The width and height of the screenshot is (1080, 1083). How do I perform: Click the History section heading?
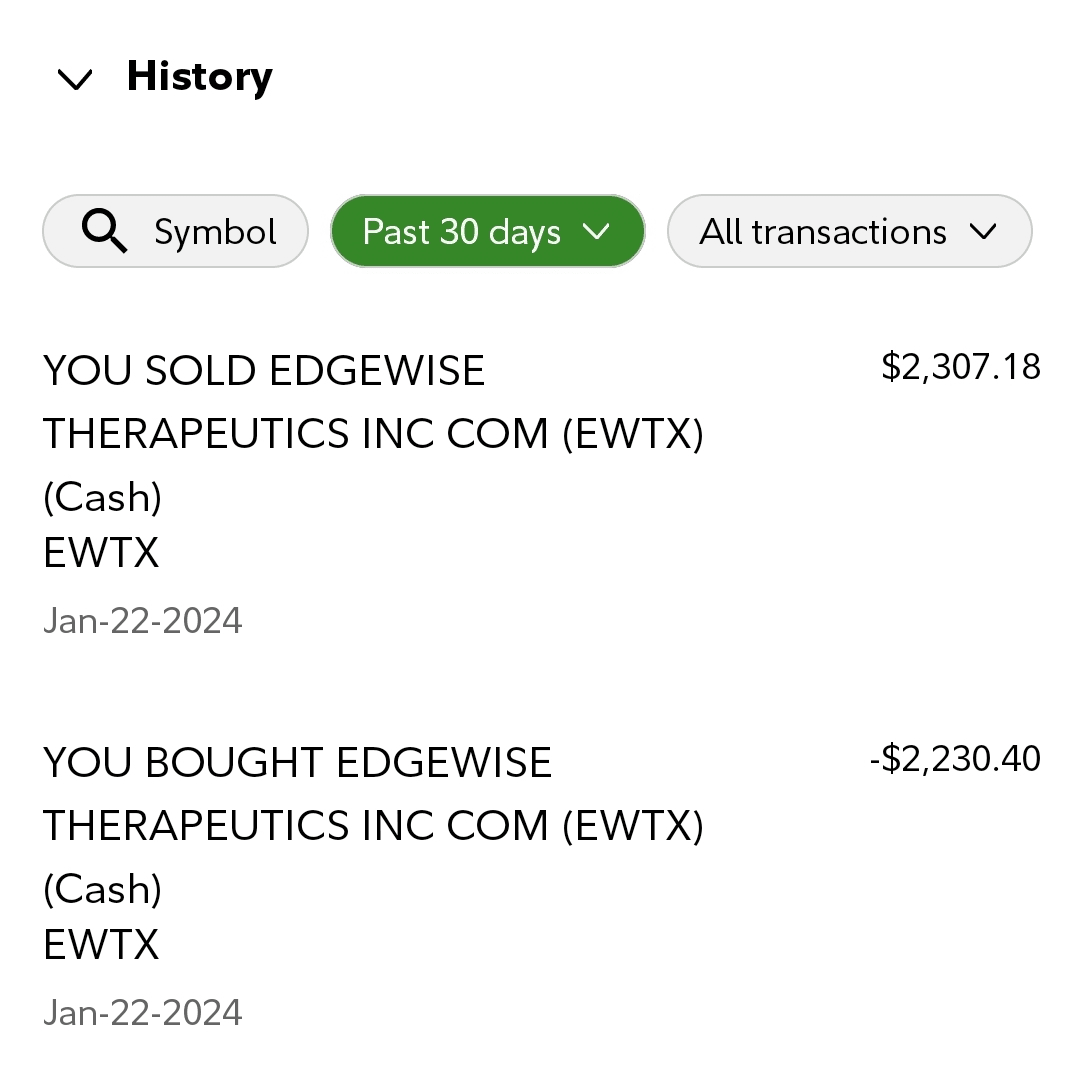pos(199,77)
